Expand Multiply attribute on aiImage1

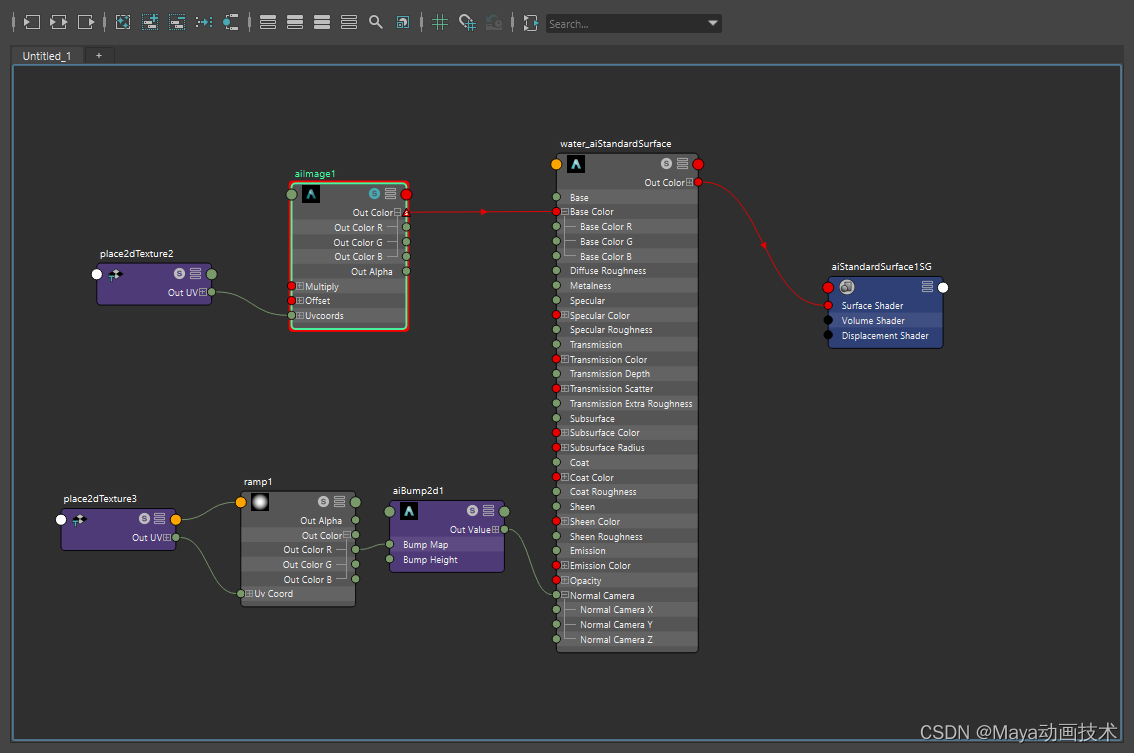(x=300, y=286)
